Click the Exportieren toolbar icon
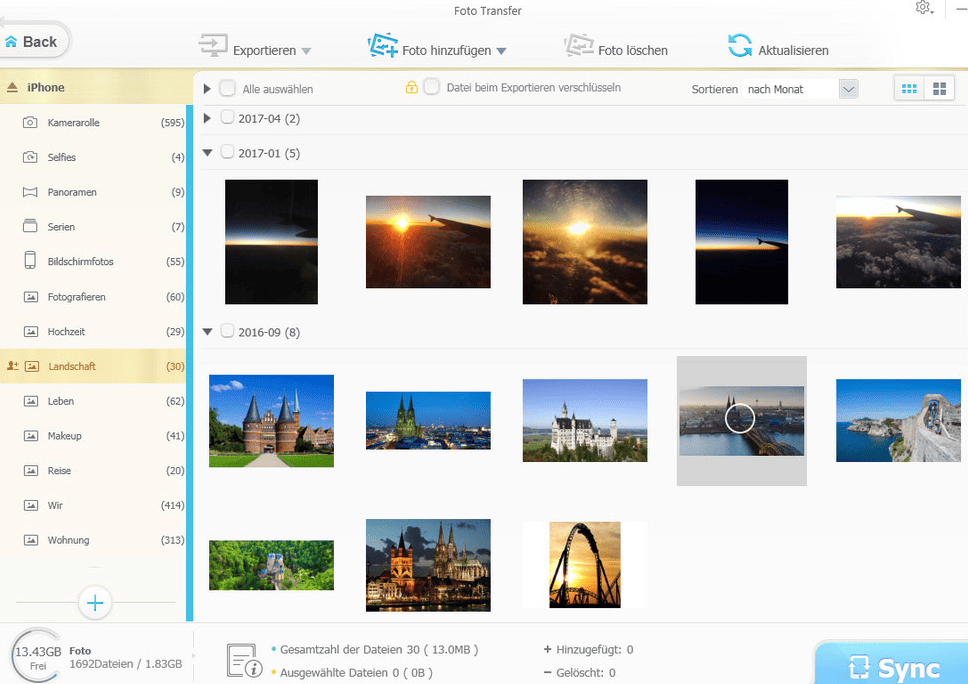Screen dimensions: 968x684 click(214, 48)
